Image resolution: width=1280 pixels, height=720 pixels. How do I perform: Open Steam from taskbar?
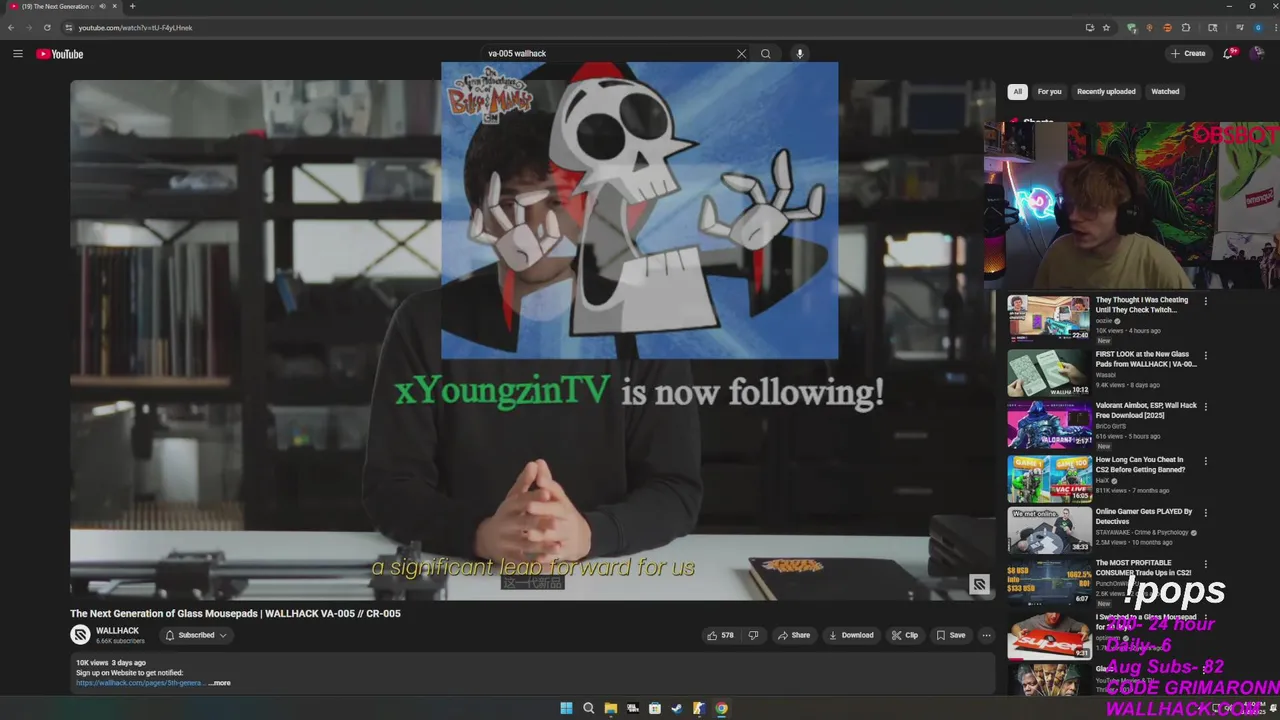click(x=676, y=708)
